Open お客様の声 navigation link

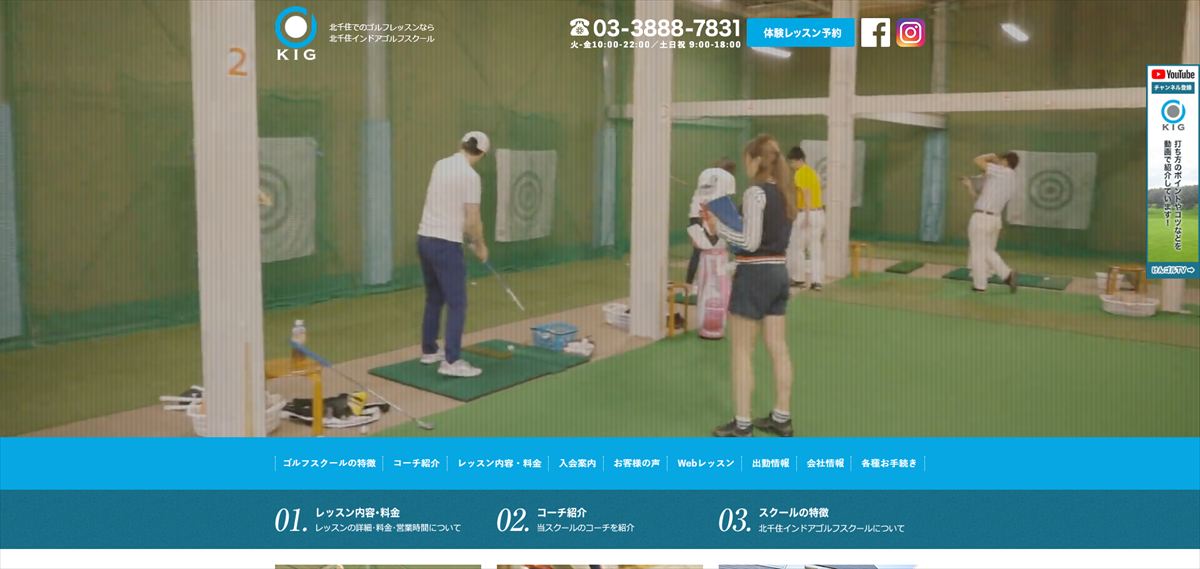click(636, 464)
